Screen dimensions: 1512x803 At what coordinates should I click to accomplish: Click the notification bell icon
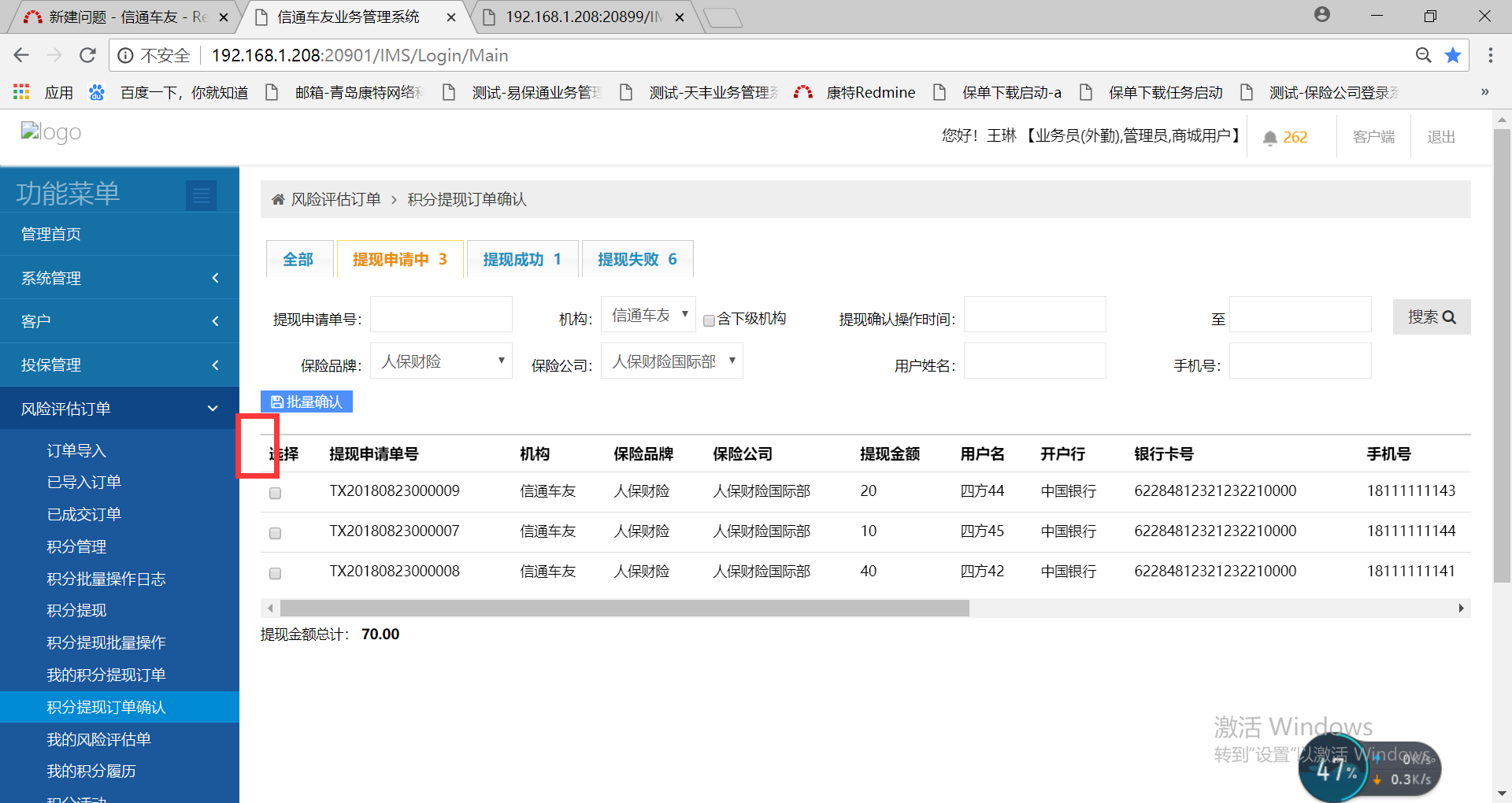click(1269, 138)
